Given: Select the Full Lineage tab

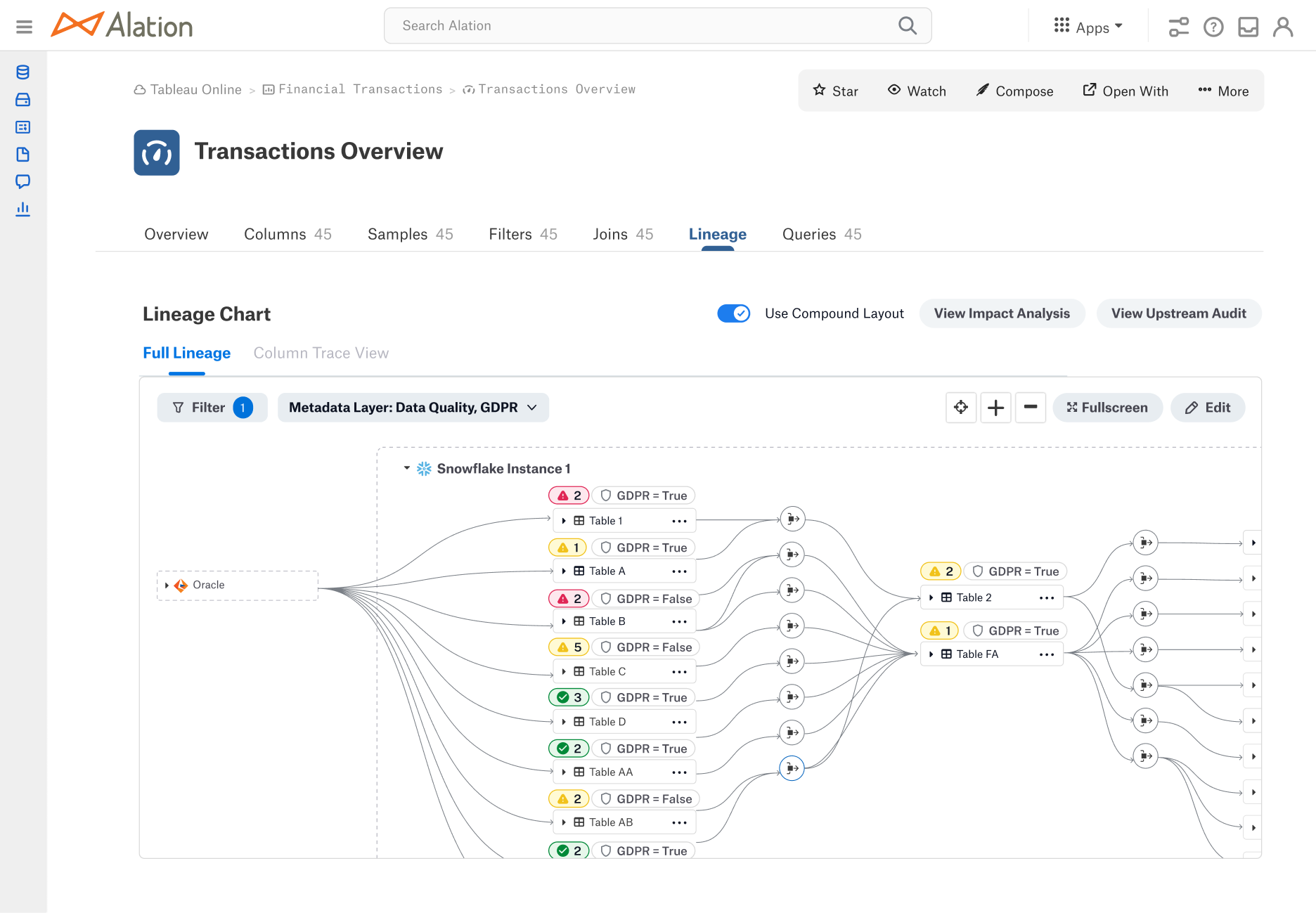Looking at the screenshot, I should click(187, 353).
